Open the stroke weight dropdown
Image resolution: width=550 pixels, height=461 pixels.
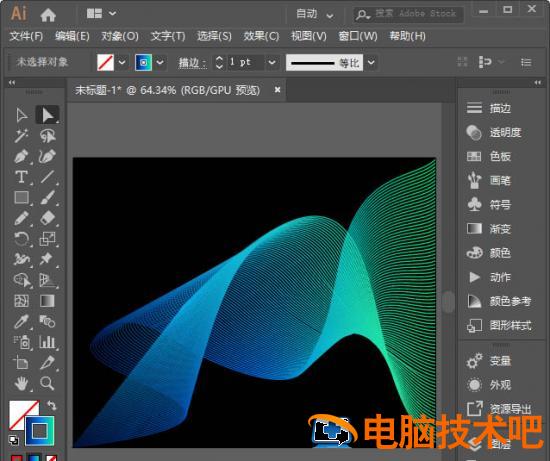272,62
